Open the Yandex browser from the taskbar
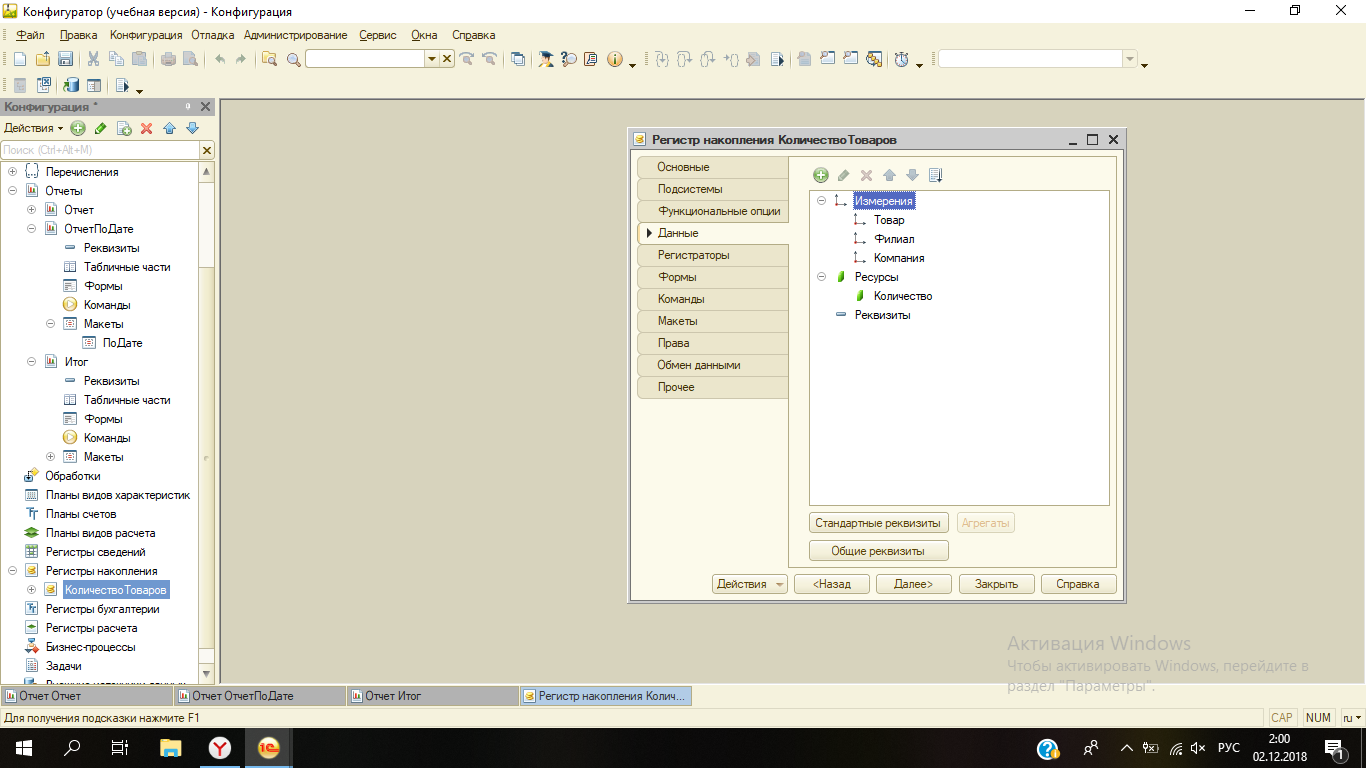The height and width of the screenshot is (768, 1366). (x=220, y=748)
